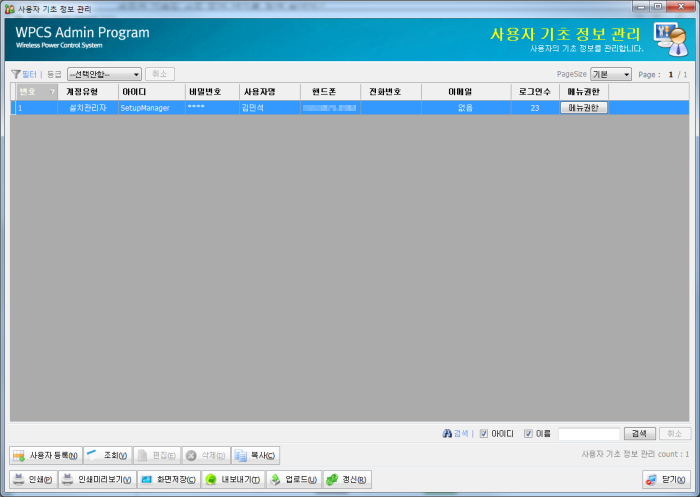The width and height of the screenshot is (700, 497).
Task: Click the 사용자명 column header
Action: coord(270,92)
